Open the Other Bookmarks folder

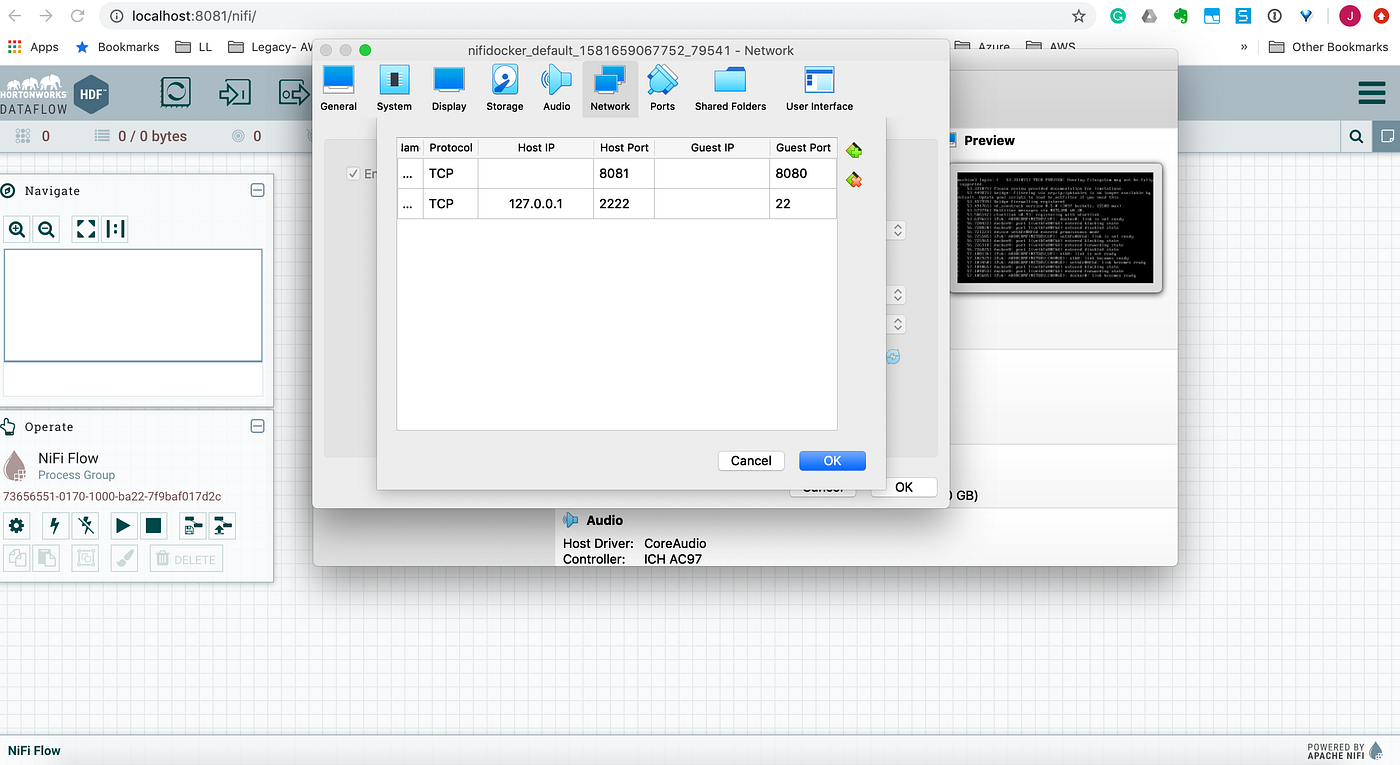[x=1328, y=47]
